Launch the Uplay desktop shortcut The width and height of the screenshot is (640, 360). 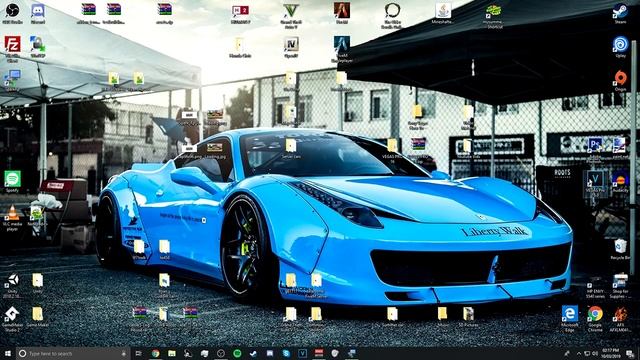(x=620, y=47)
